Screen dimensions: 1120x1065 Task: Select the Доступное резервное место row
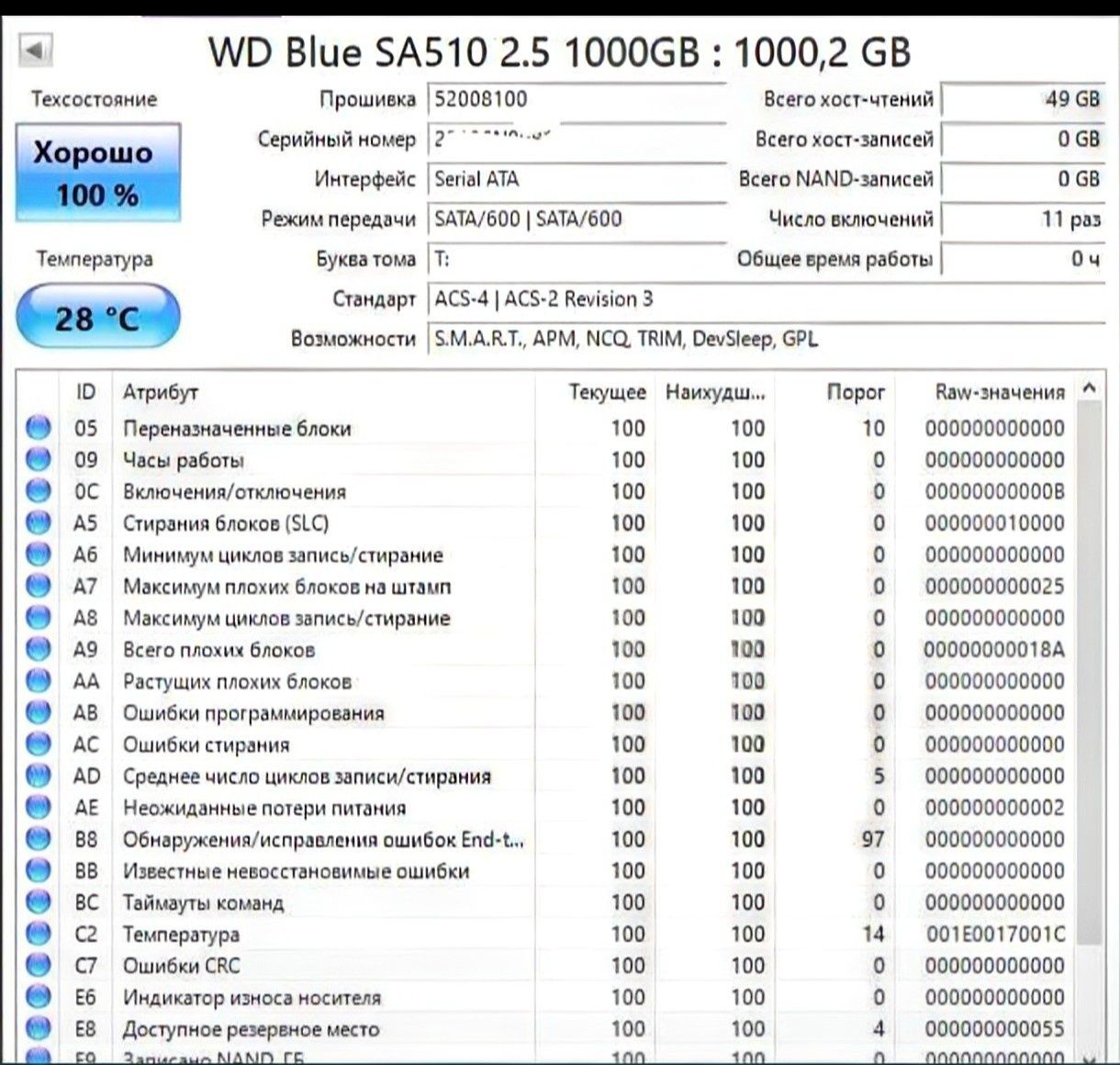(x=547, y=1029)
